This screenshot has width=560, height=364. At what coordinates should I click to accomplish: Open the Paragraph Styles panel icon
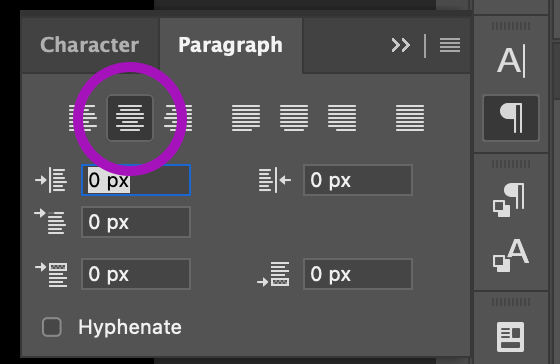point(509,200)
